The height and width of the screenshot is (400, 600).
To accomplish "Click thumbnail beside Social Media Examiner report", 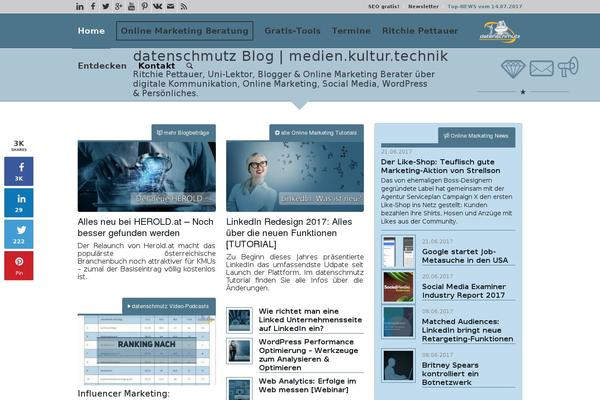I will click(x=398, y=287).
